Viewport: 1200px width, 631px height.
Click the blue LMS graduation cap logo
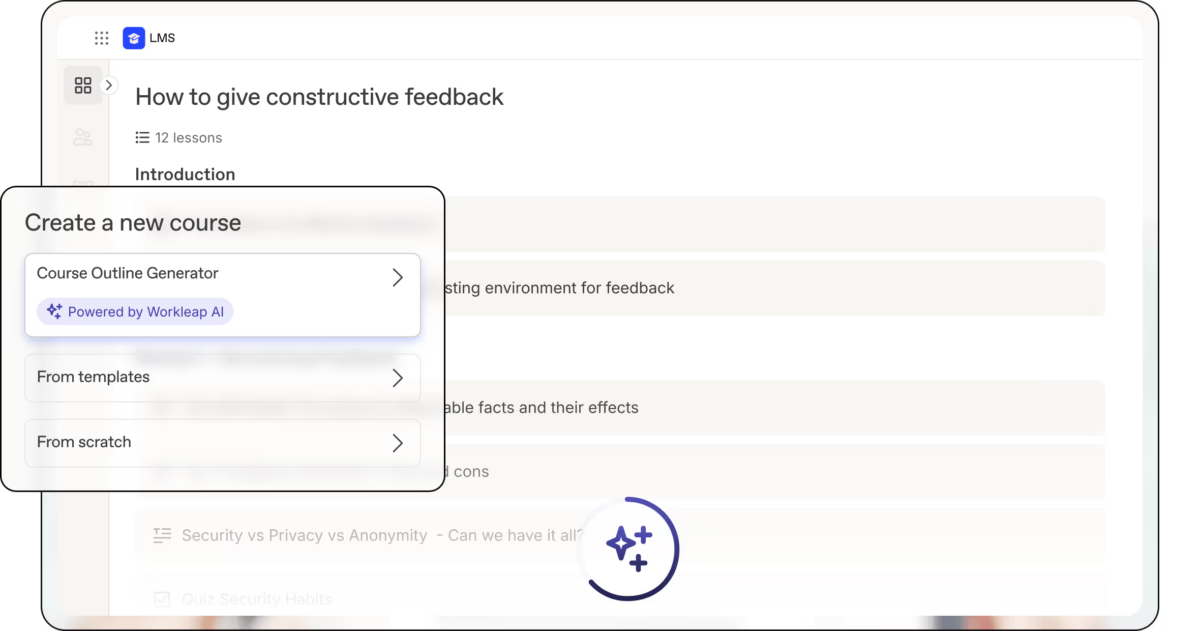pos(134,38)
